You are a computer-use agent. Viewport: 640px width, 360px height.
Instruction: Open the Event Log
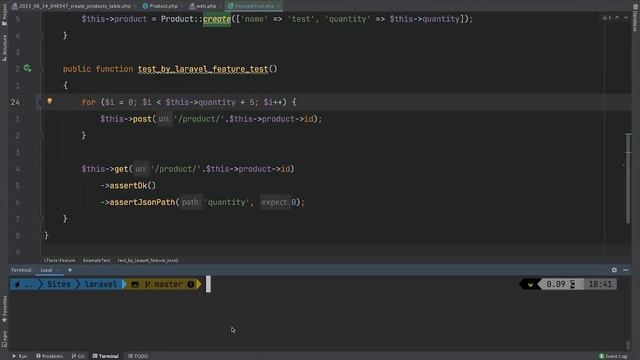[x=613, y=356]
